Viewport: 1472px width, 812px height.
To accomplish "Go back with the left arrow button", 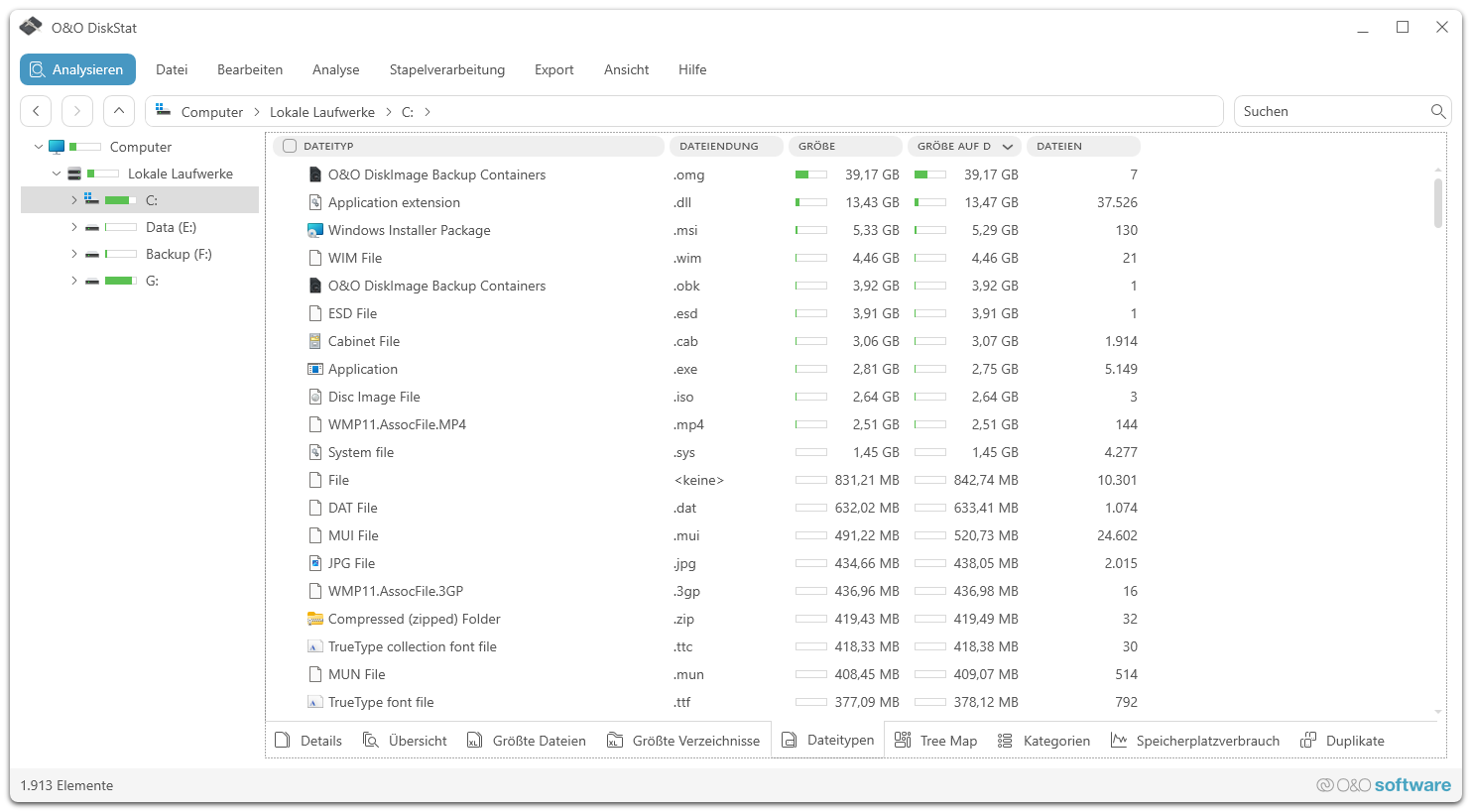I will [x=36, y=111].
